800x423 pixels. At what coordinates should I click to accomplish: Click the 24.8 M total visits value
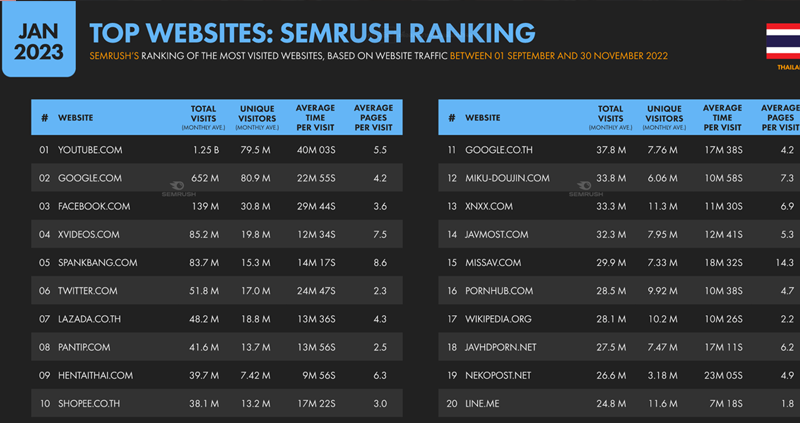(611, 404)
